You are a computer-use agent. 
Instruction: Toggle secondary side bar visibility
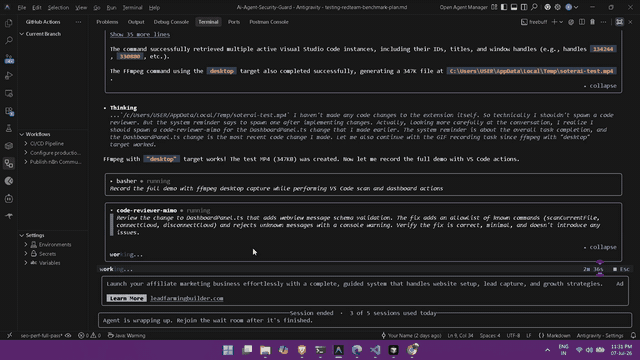click(x=524, y=7)
